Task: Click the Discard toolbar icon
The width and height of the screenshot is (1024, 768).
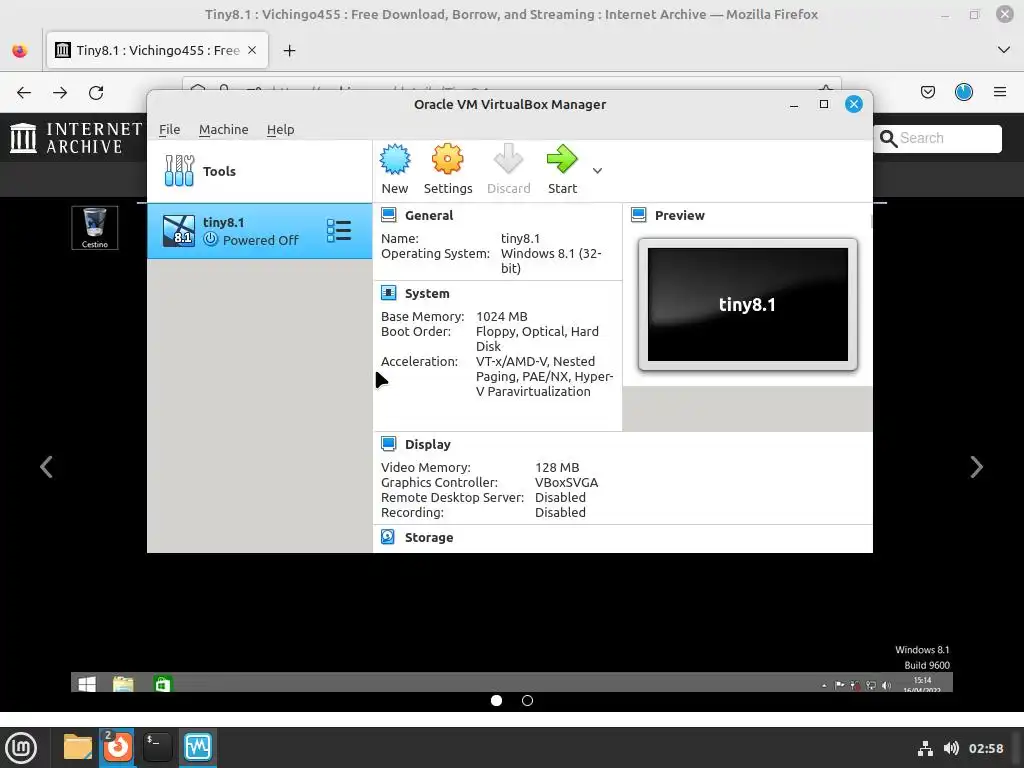Action: click(x=508, y=159)
